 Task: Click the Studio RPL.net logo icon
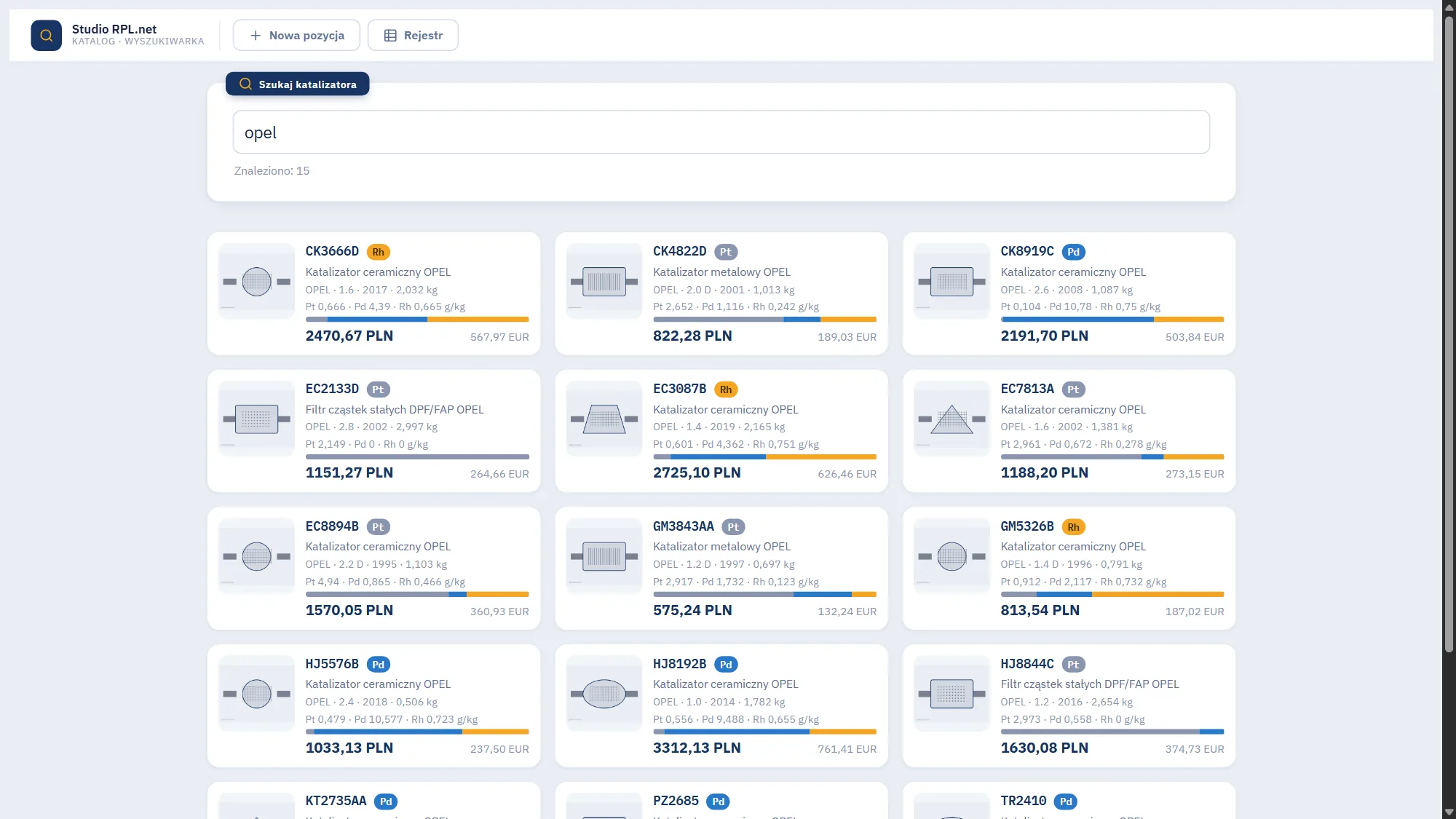(x=46, y=35)
